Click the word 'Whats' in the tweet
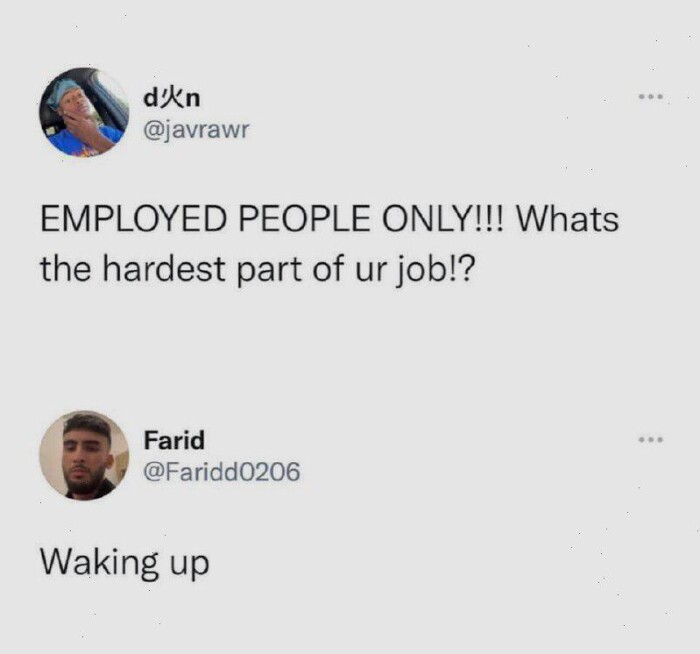This screenshot has width=700, height=654. [x=567, y=219]
